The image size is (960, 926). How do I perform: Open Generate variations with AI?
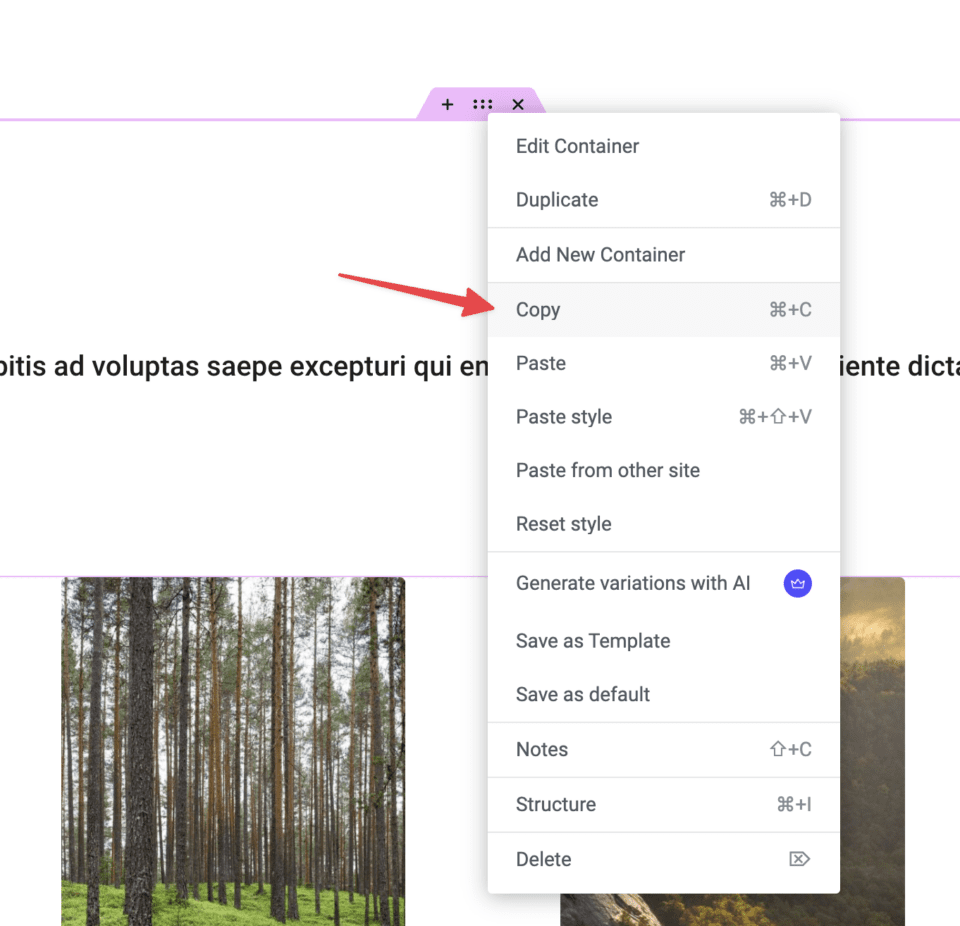coord(633,583)
